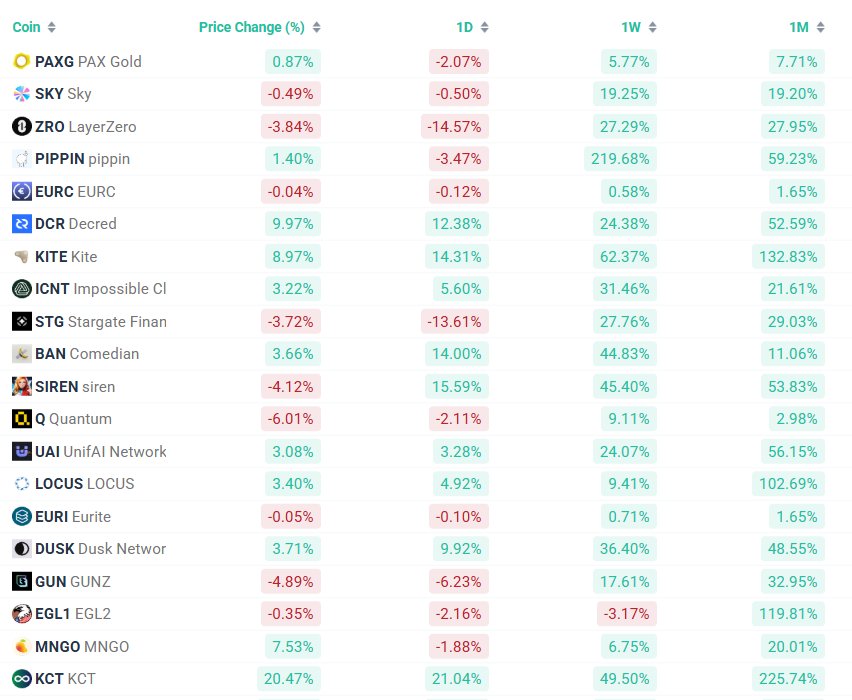Screen dimensions: 852x700
Task: Sort by Price Change (%) arrows
Action: pos(317,27)
